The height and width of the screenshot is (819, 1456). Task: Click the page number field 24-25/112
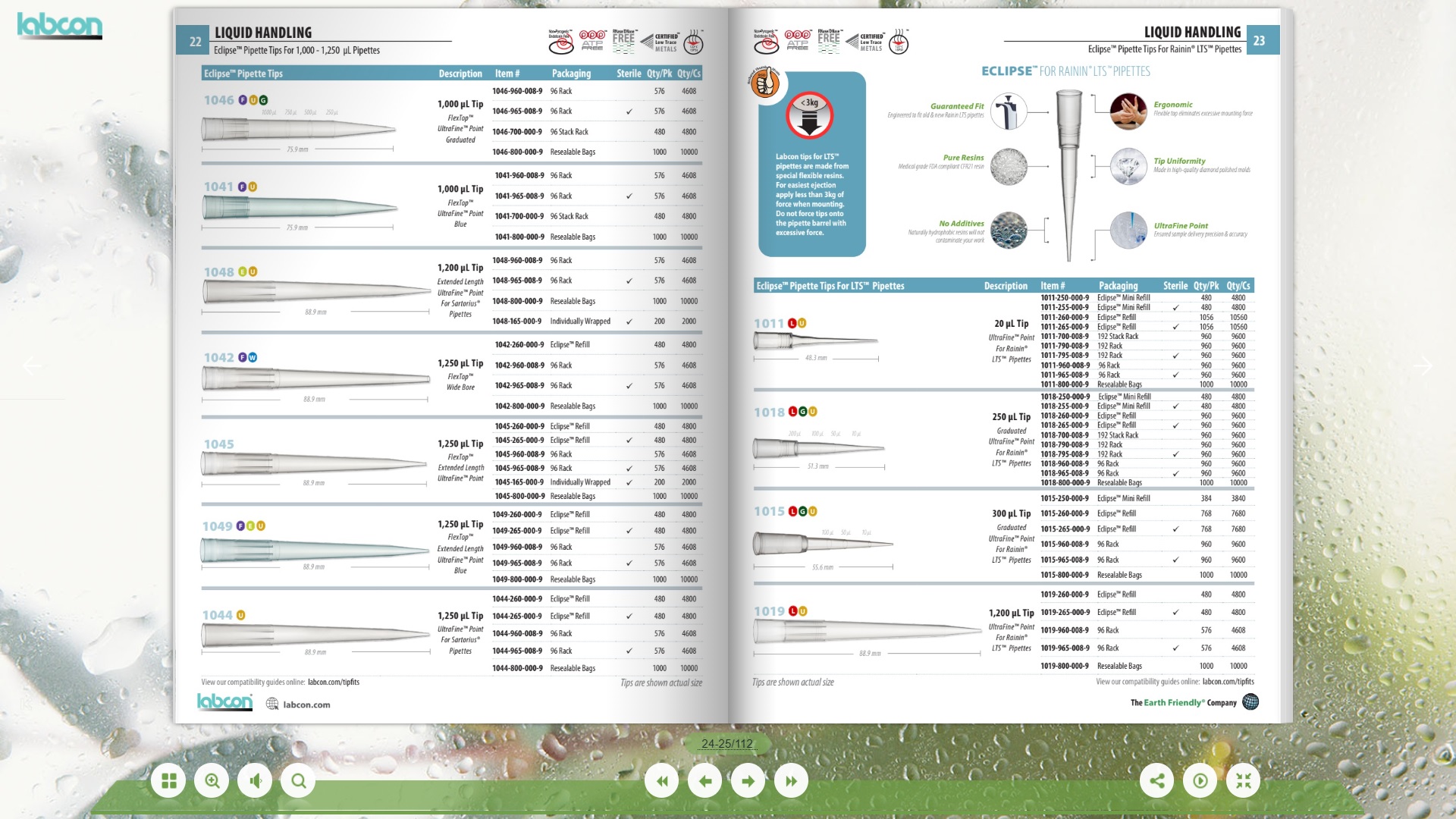click(726, 744)
